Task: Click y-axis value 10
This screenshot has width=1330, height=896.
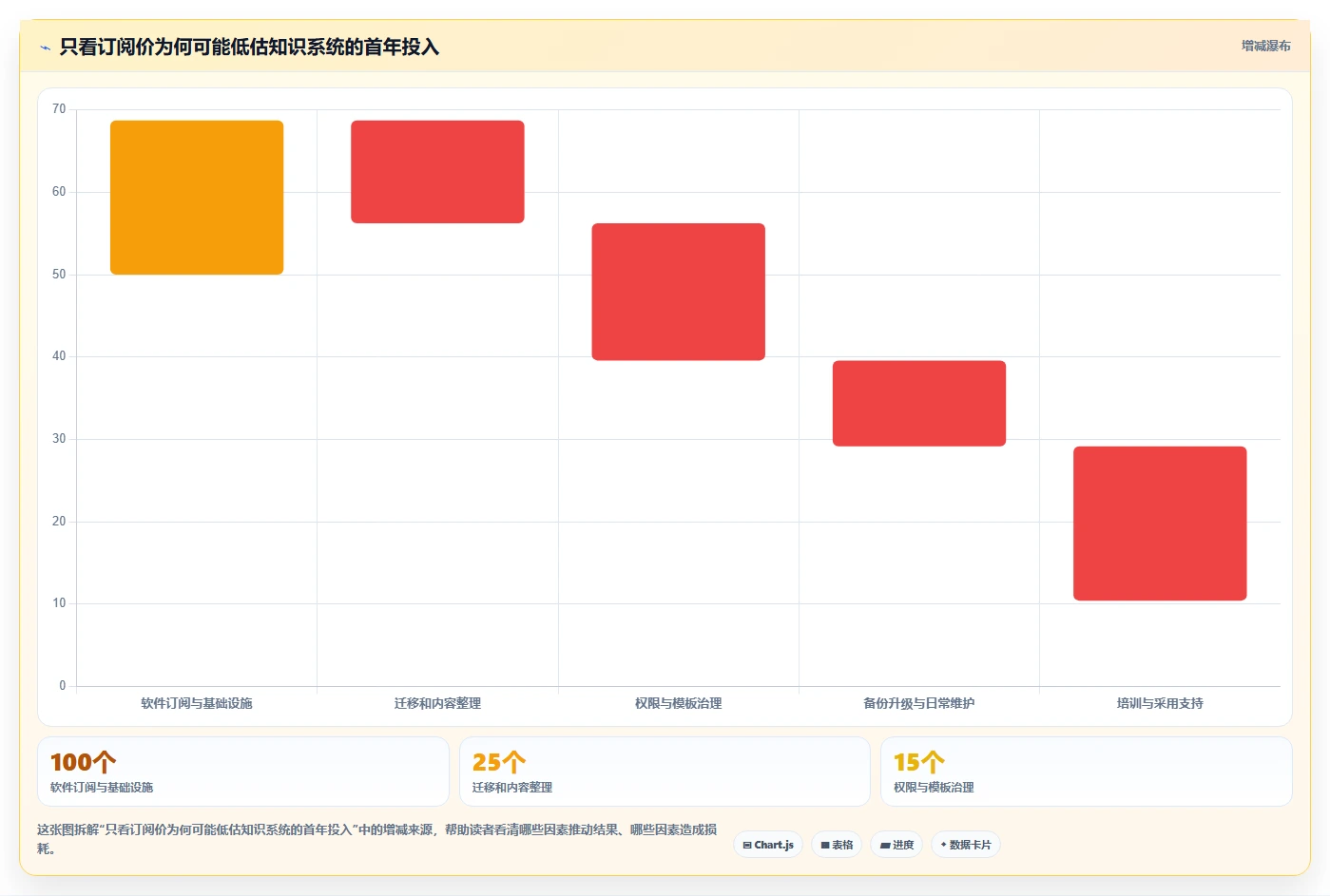Action: pos(59,603)
